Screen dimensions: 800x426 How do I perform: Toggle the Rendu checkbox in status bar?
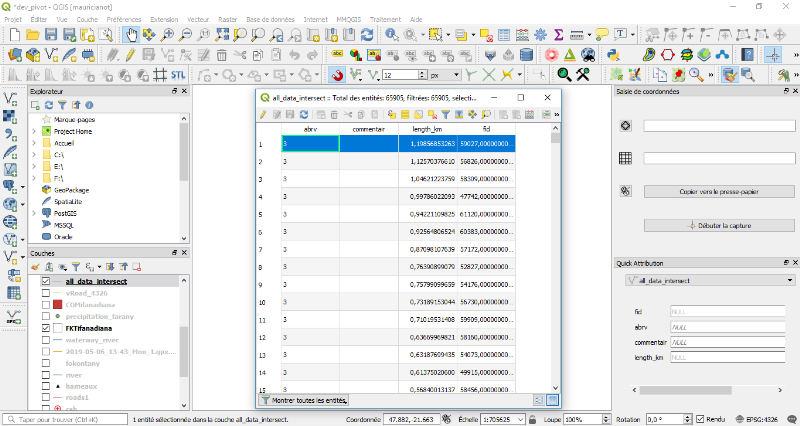coord(700,419)
